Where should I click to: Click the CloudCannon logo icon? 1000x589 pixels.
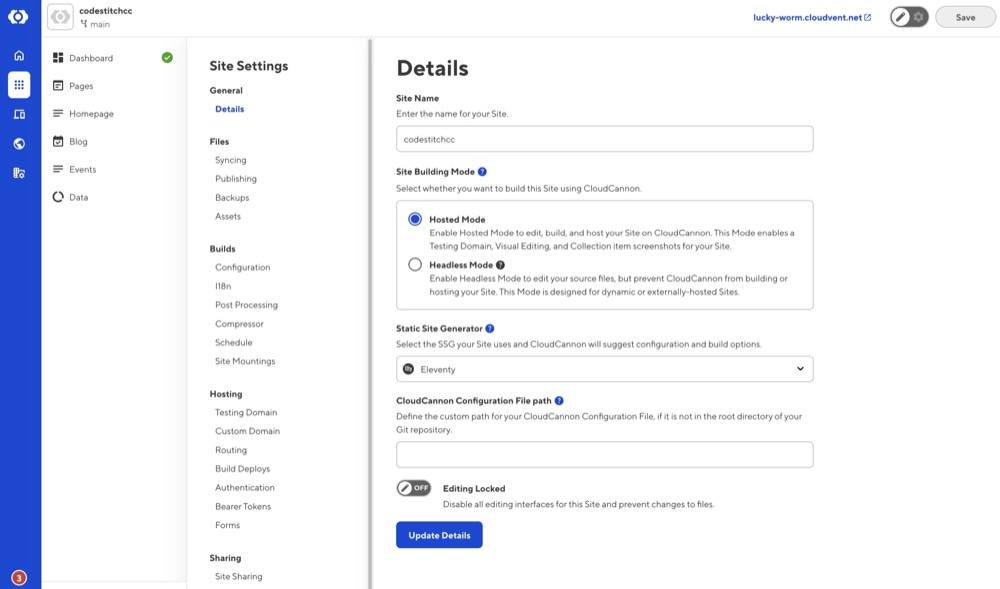tap(17, 15)
